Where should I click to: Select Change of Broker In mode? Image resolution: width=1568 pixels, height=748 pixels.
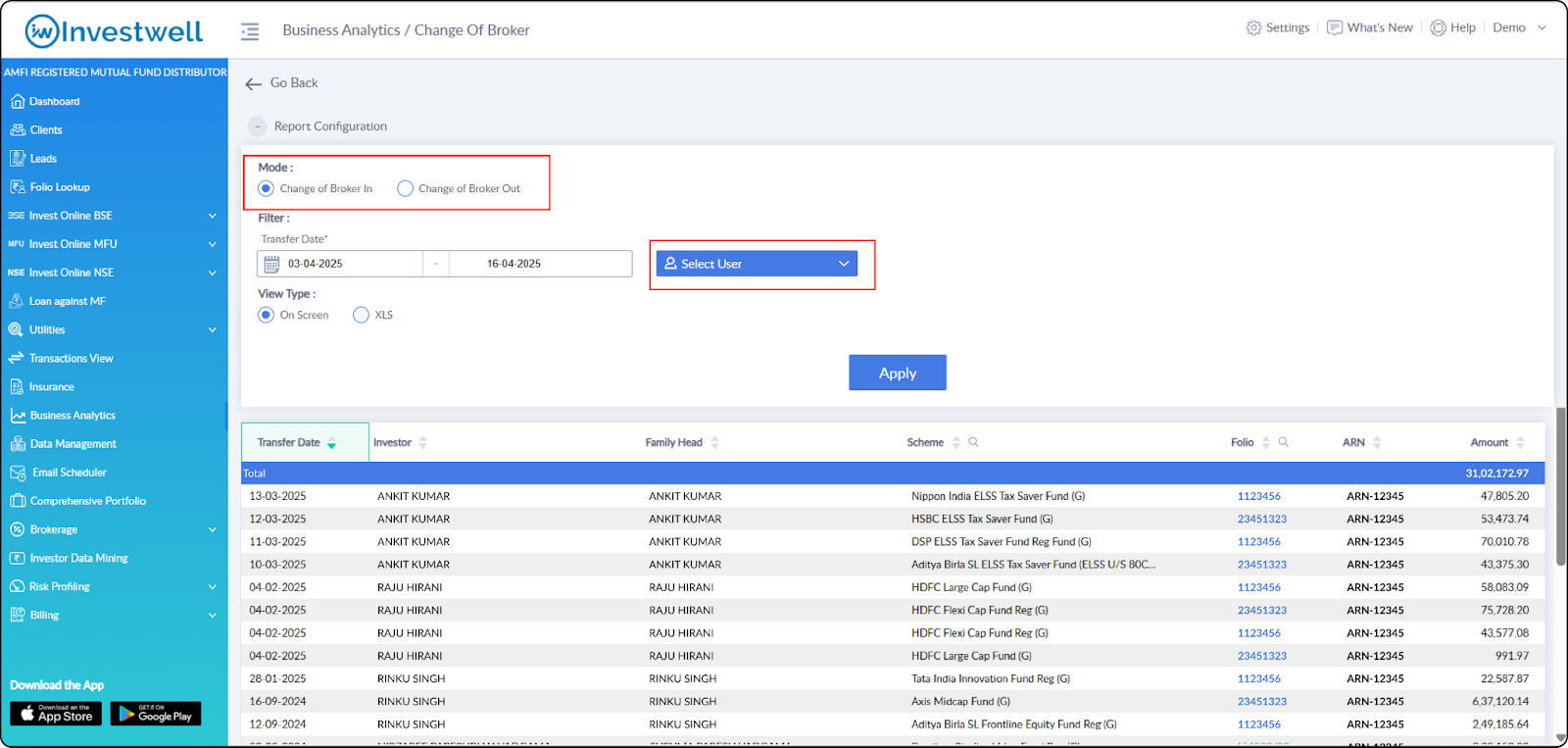coord(266,188)
